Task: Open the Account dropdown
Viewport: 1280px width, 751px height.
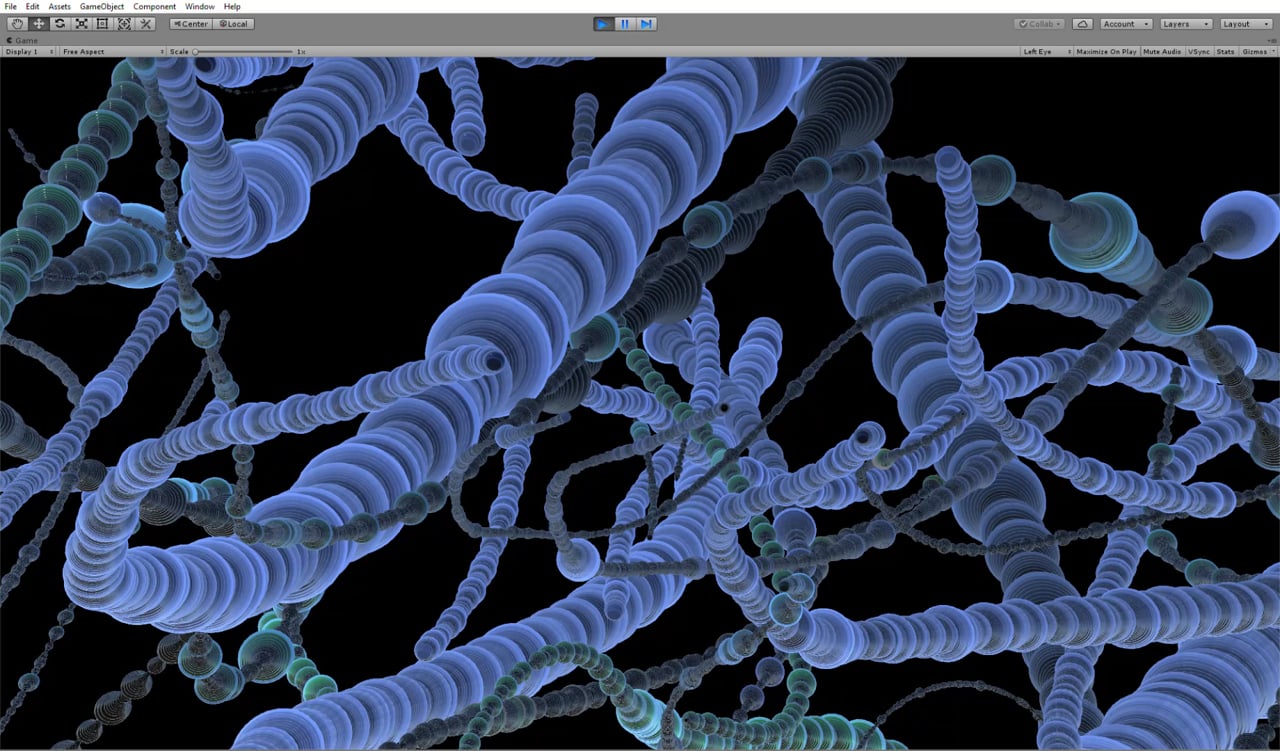Action: 1126,23
